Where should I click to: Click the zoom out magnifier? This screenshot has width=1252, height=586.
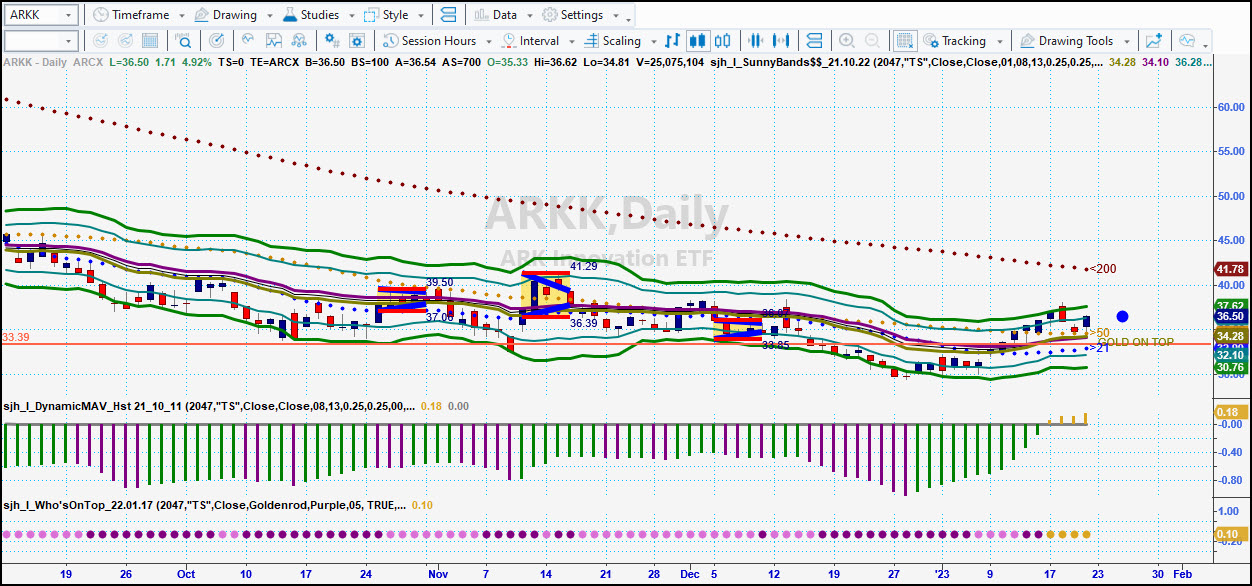click(873, 41)
